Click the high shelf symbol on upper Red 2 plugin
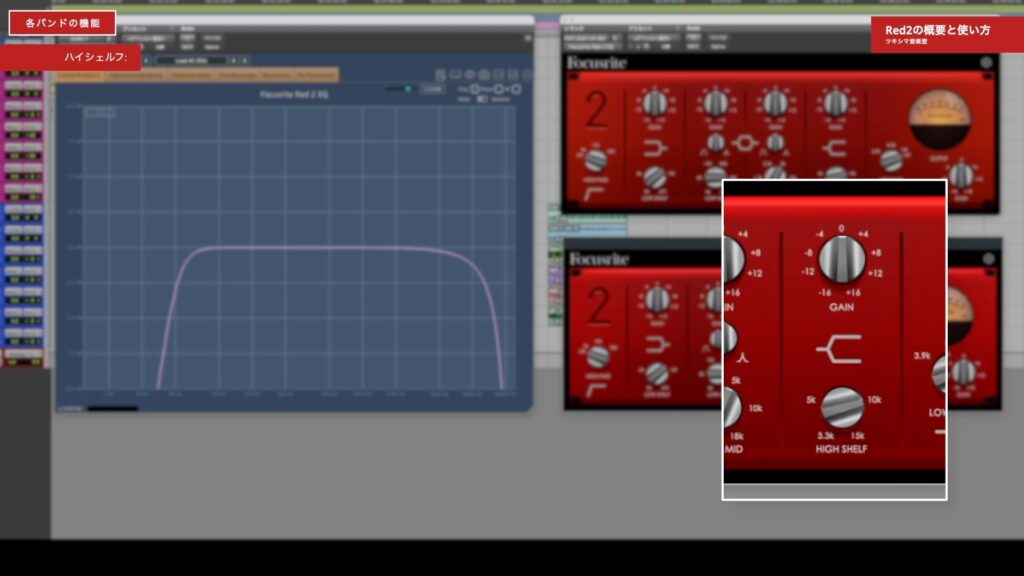 tap(835, 148)
